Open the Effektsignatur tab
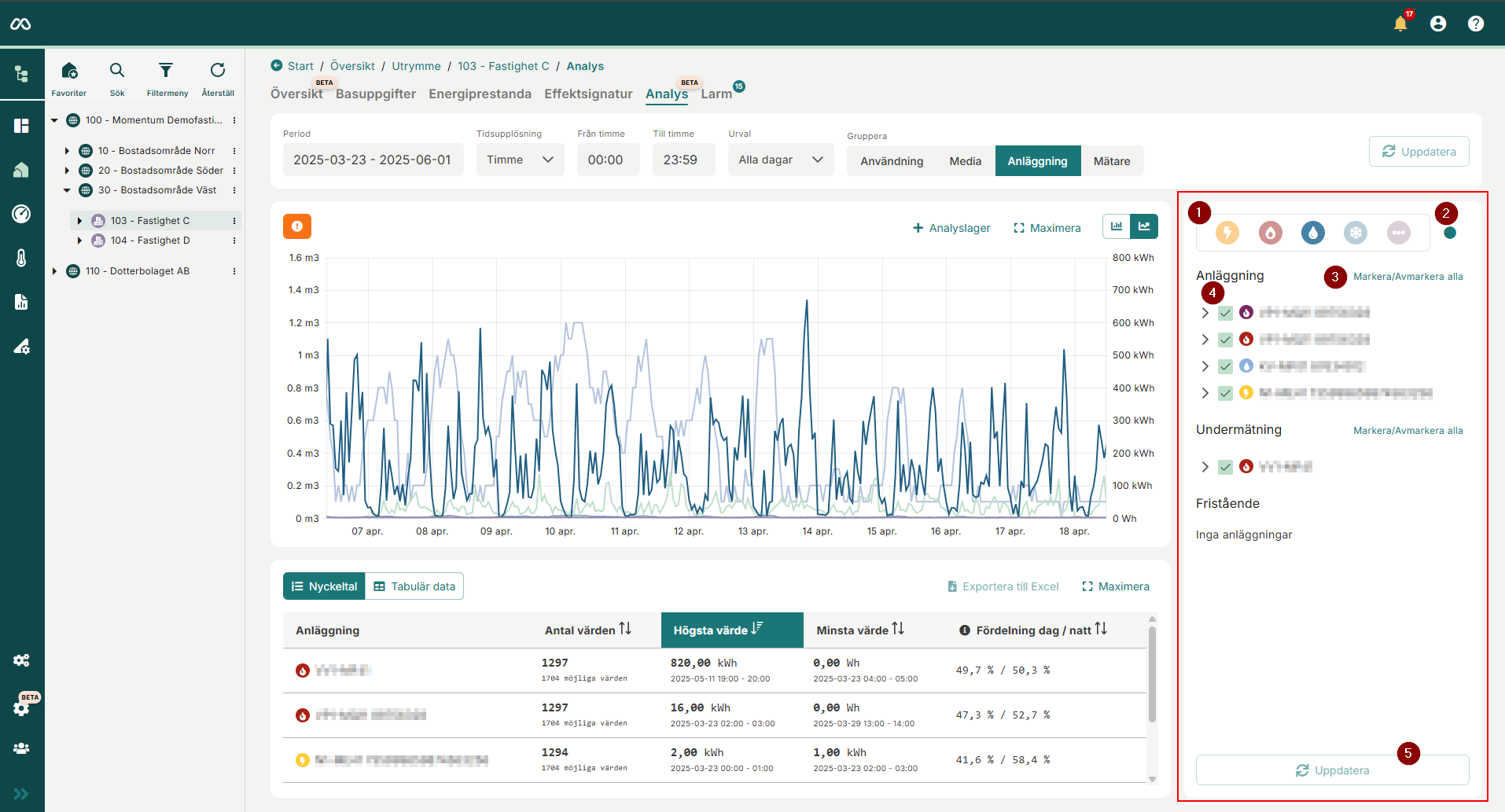The image size is (1505, 812). pos(588,94)
